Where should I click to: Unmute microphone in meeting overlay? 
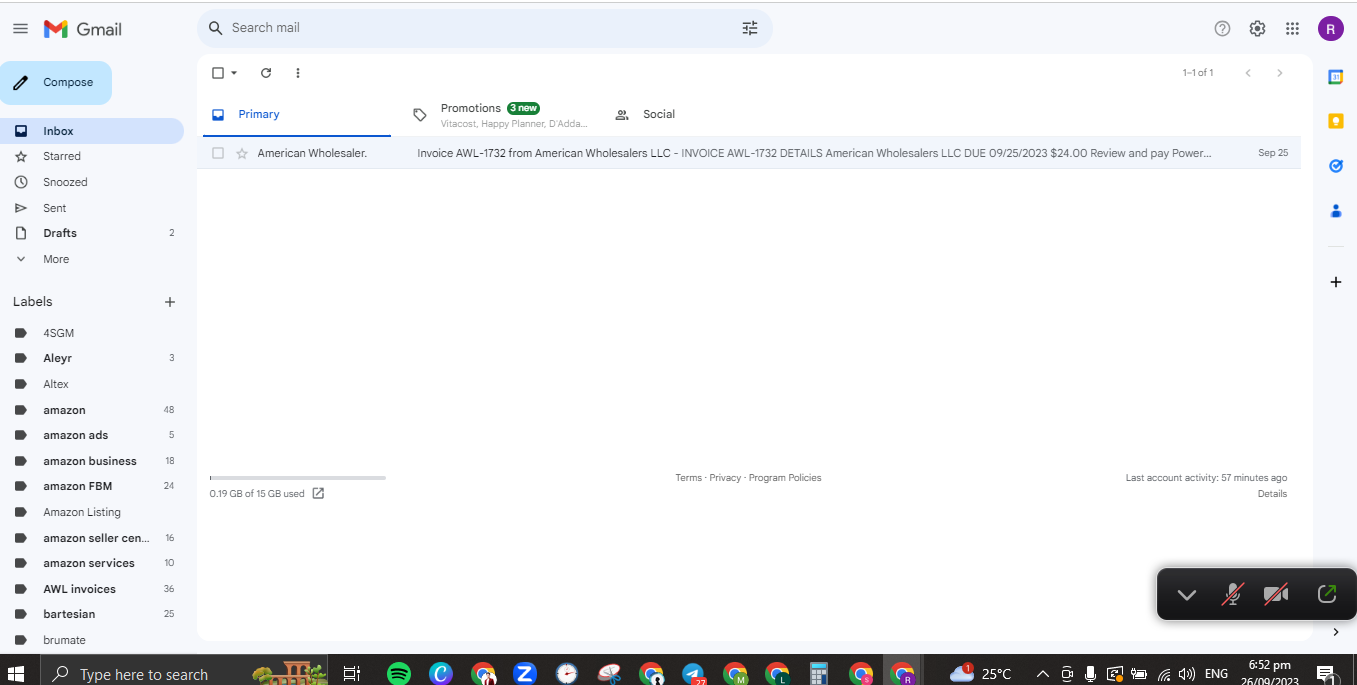1233,594
